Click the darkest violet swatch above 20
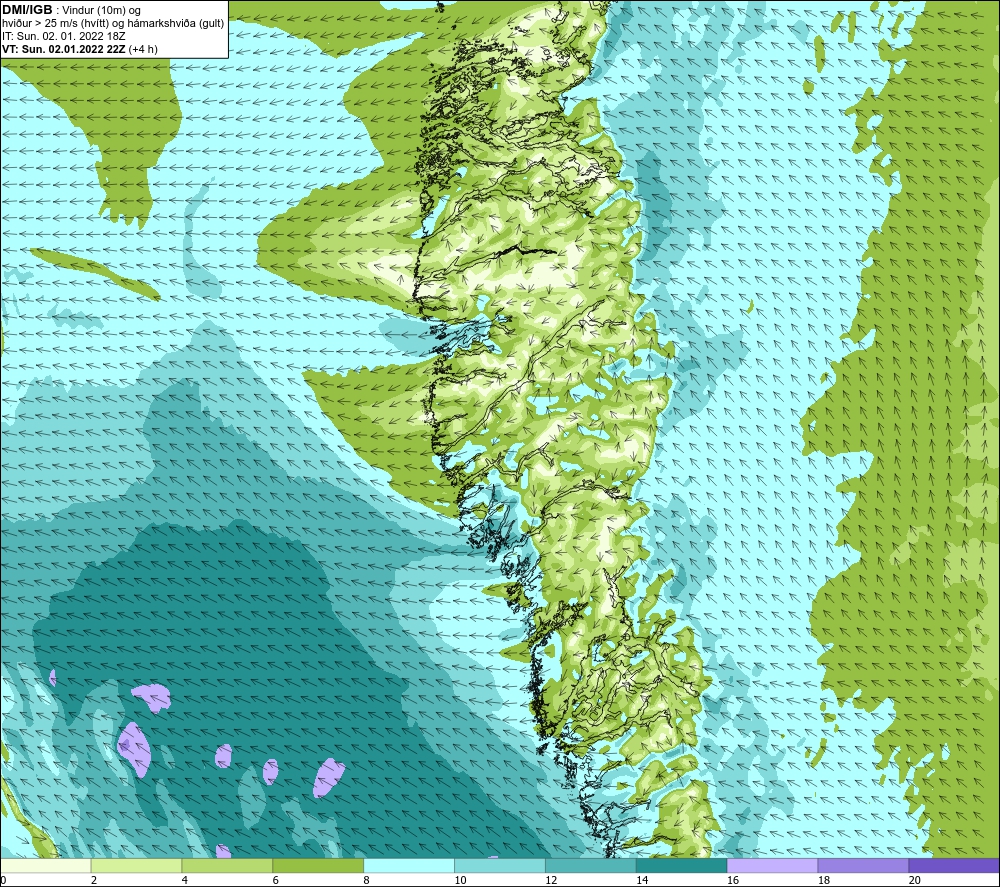The image size is (1000, 887). (x=954, y=865)
